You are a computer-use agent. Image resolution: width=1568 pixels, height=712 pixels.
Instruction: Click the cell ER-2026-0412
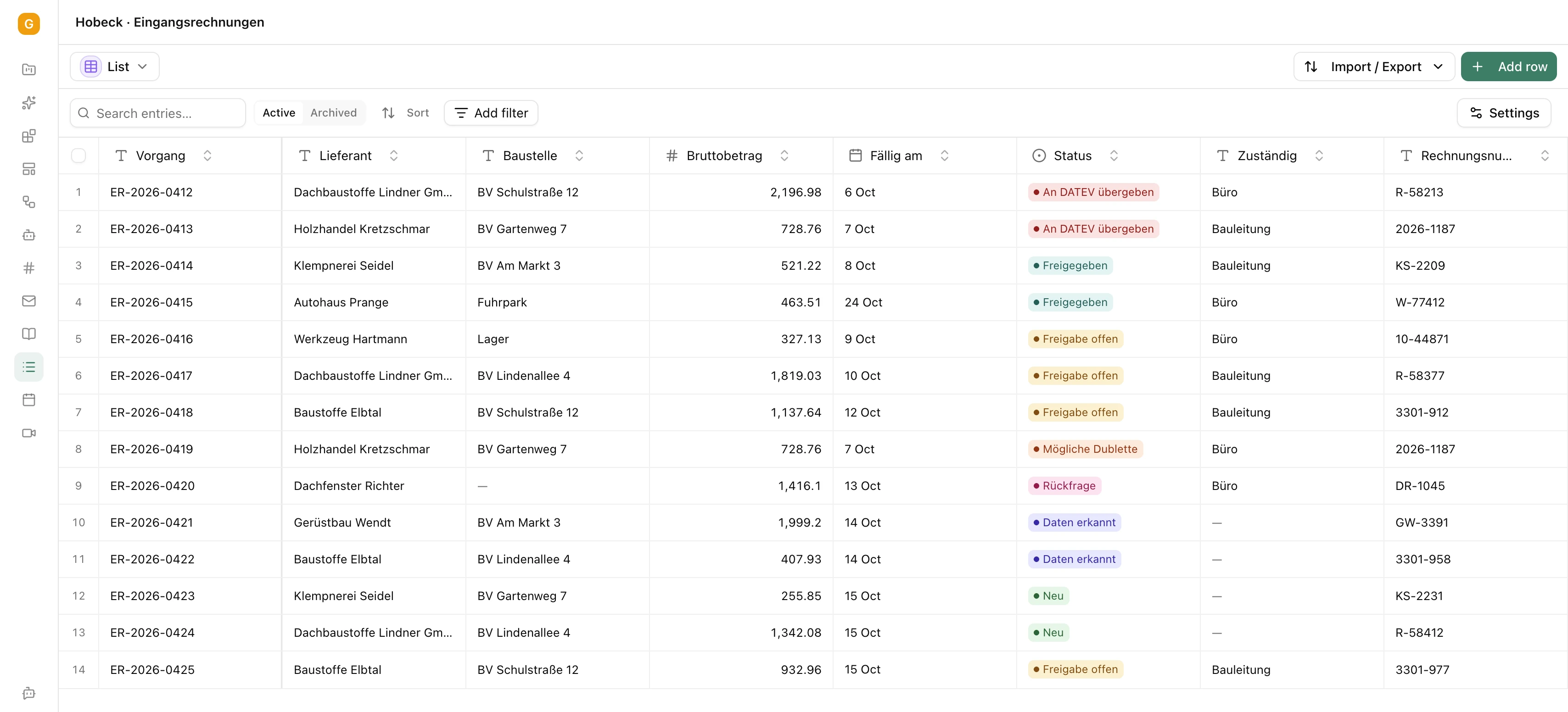(x=190, y=192)
